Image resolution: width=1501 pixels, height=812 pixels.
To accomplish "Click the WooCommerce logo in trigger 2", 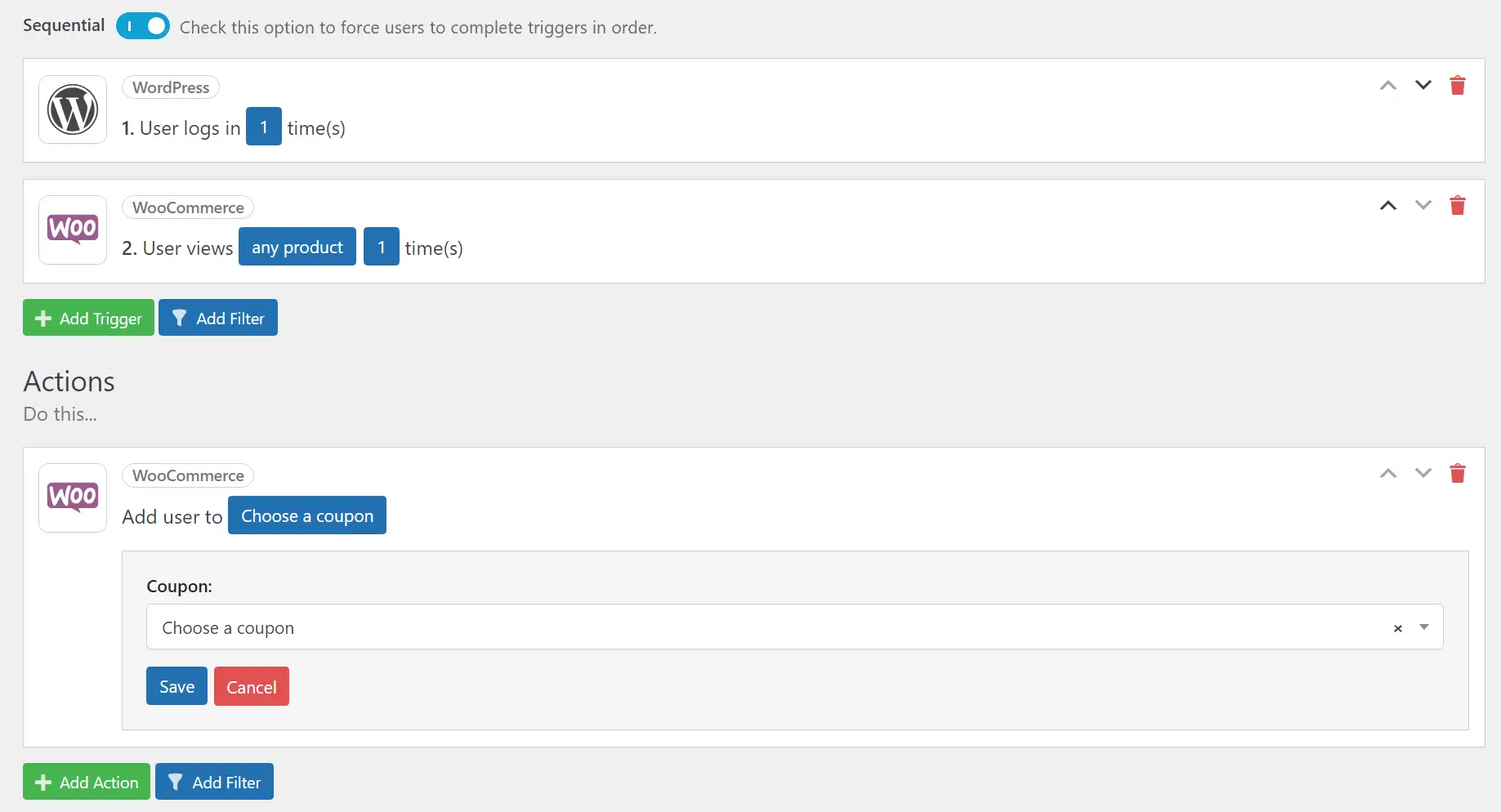I will point(73,230).
